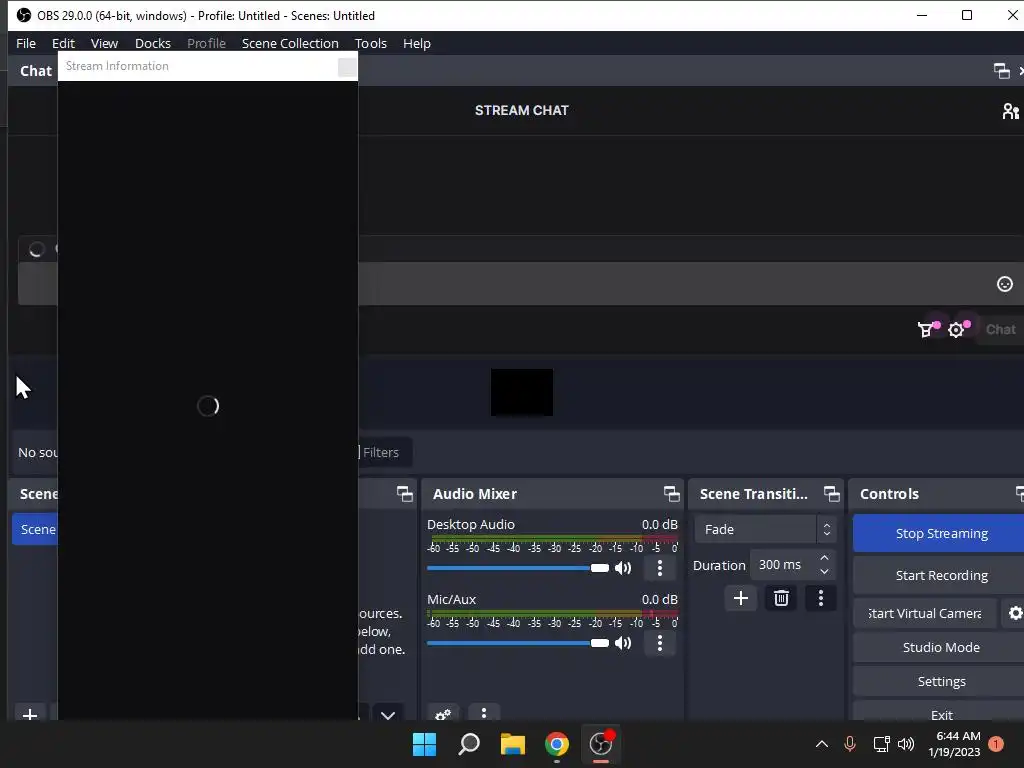This screenshot has width=1024, height=768.
Task: Adjust Mic/Aux volume slider
Action: click(518, 643)
